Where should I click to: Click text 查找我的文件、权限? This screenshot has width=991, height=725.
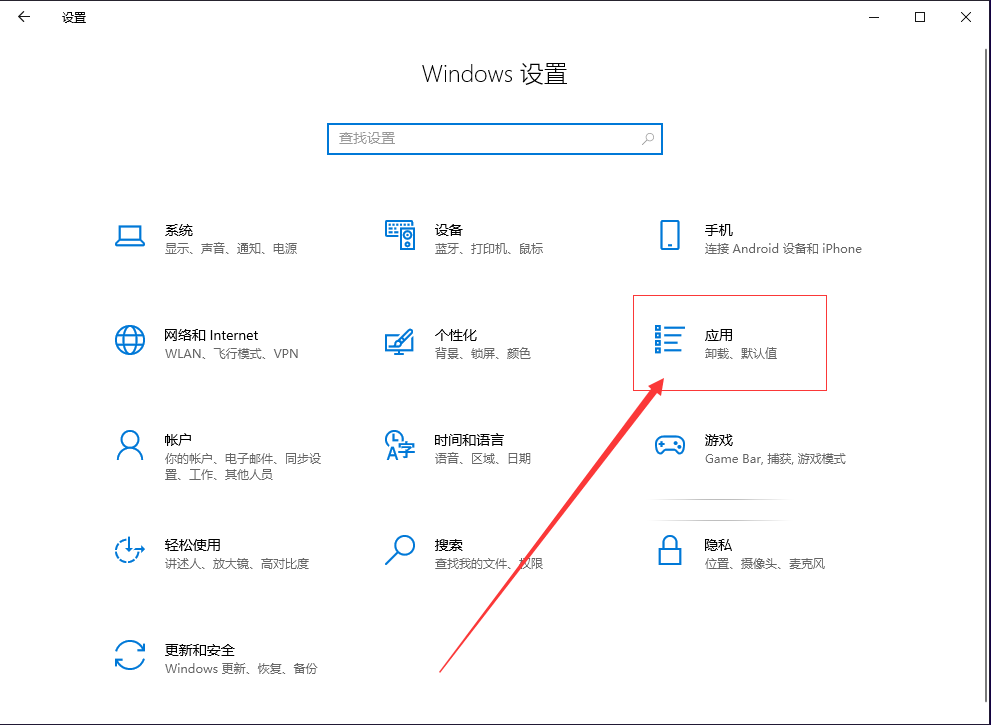pyautogui.click(x=489, y=563)
